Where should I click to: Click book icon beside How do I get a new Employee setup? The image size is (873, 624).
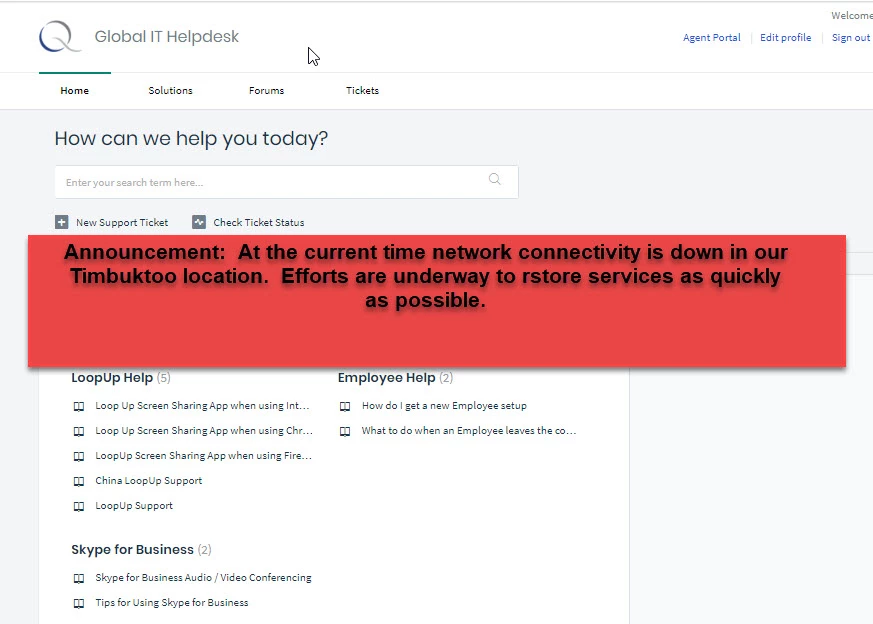coord(345,406)
